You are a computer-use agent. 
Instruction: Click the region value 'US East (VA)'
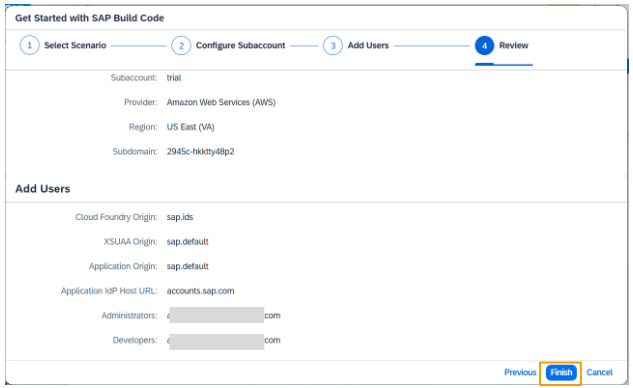point(191,127)
